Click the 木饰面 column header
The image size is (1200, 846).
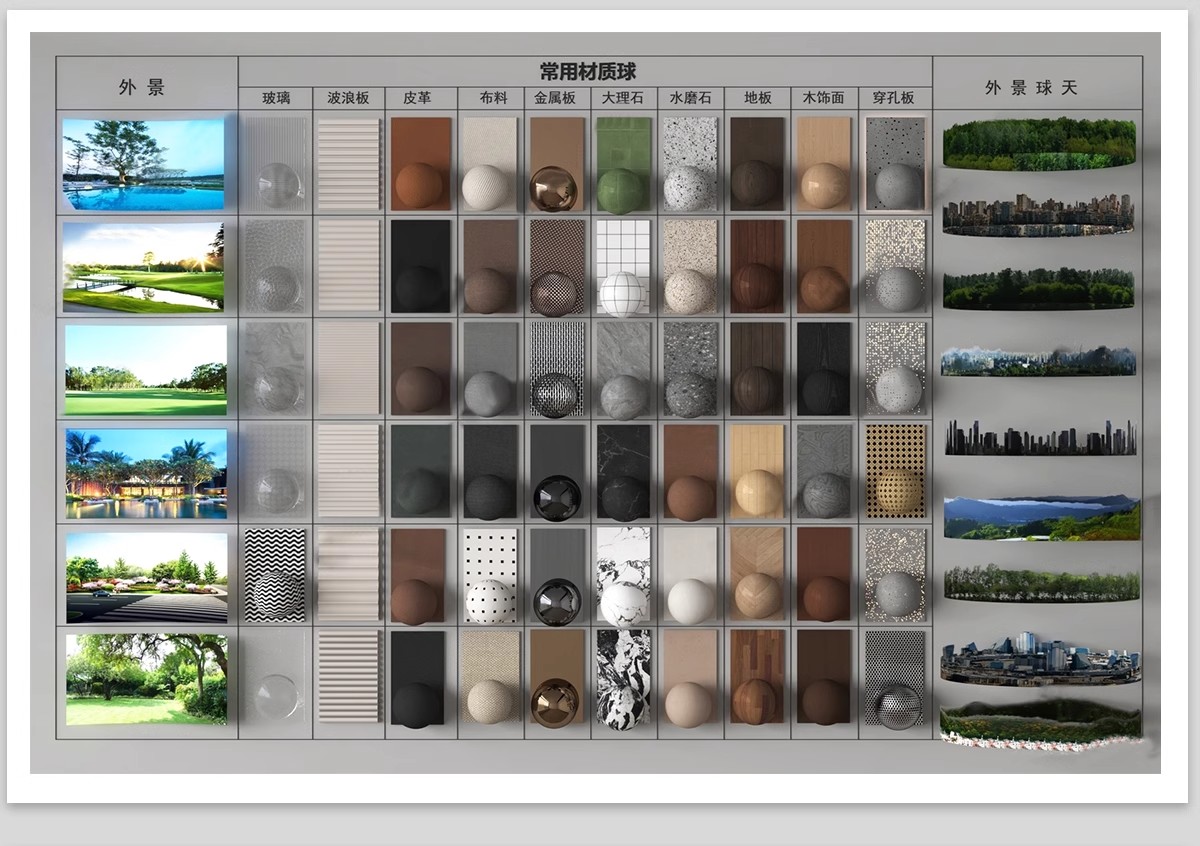pyautogui.click(x=824, y=98)
